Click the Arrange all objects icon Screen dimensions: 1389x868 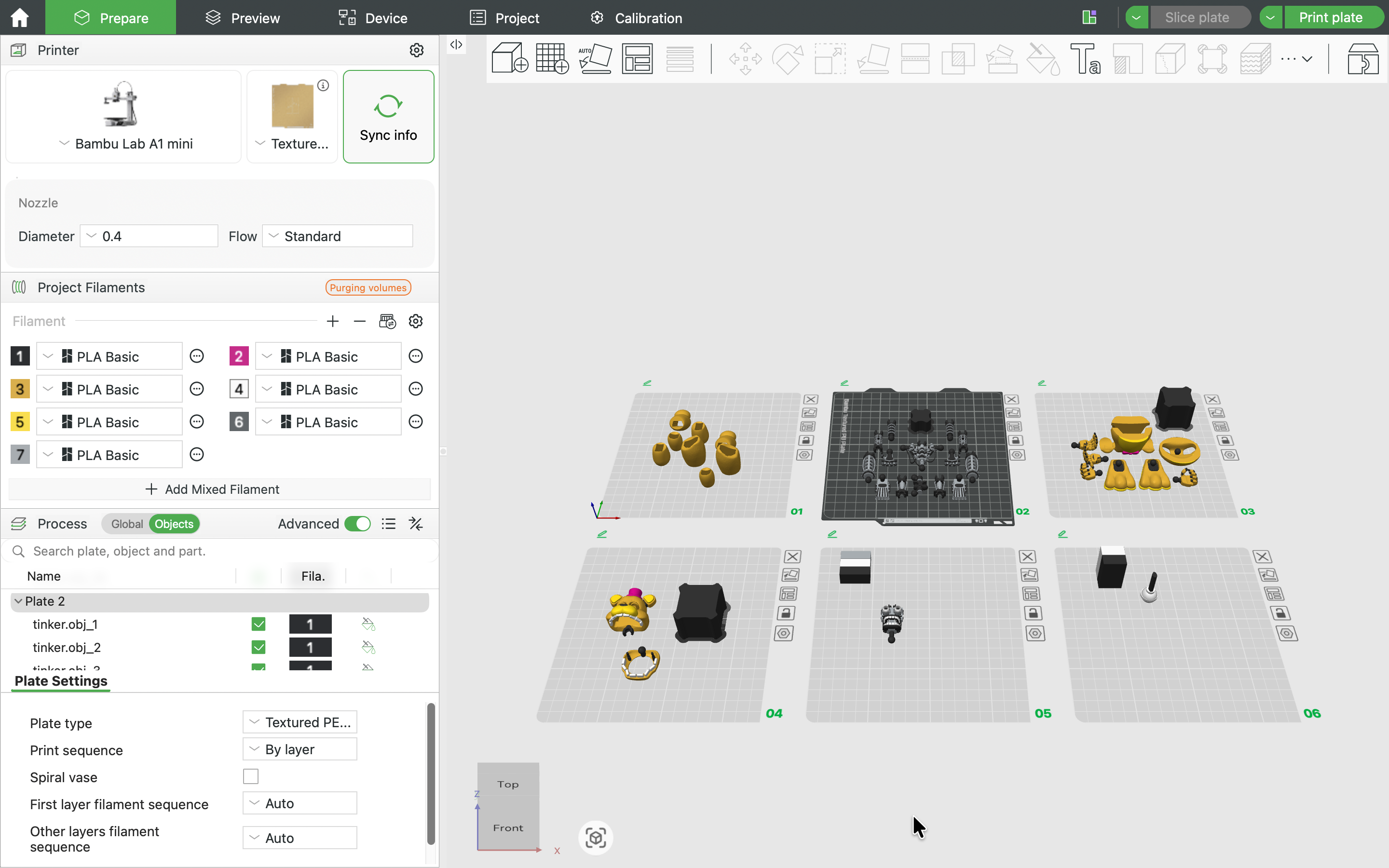pos(637,58)
